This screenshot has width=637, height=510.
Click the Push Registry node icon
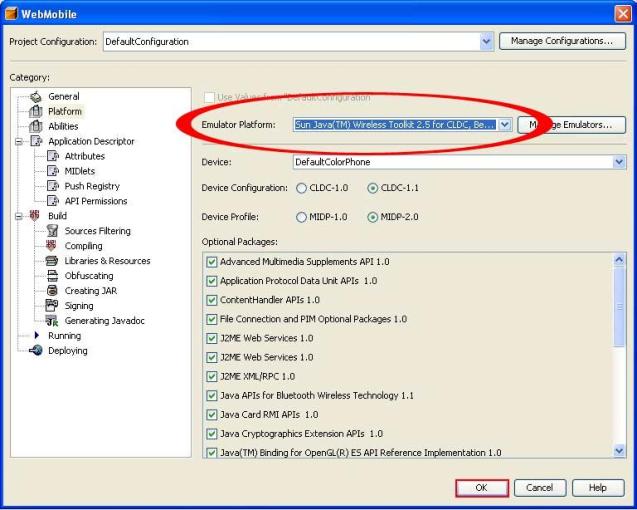pos(53,186)
